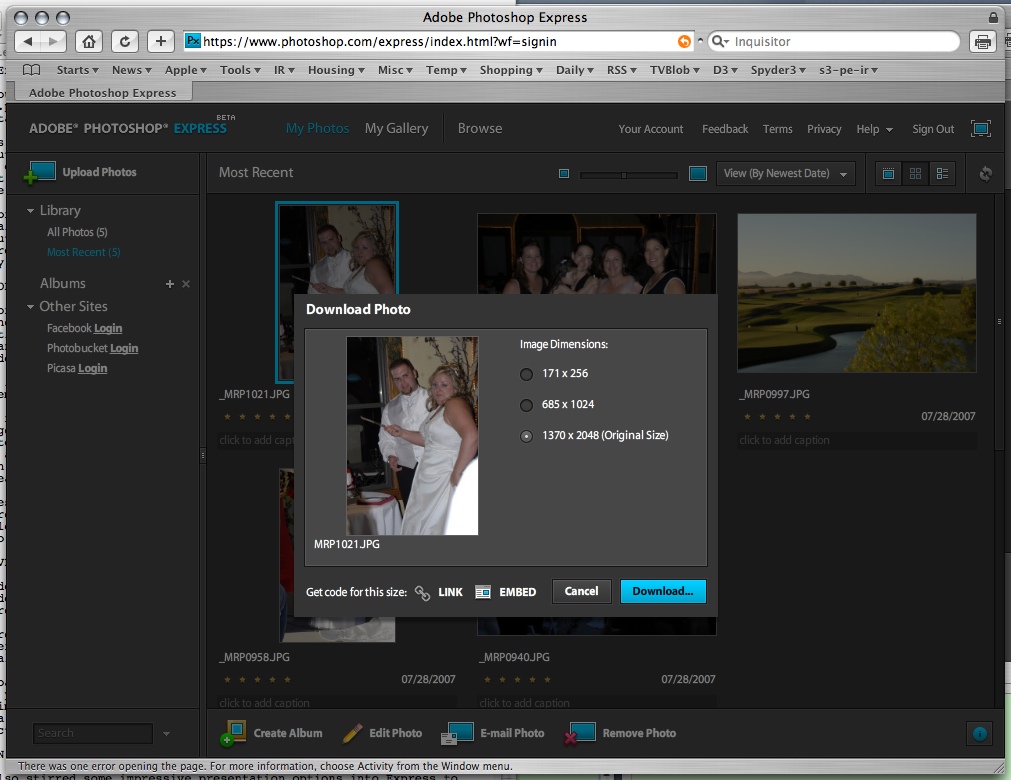Click the refresh icon in Most Recent toolbar
This screenshot has width=1011, height=780.
[985, 173]
